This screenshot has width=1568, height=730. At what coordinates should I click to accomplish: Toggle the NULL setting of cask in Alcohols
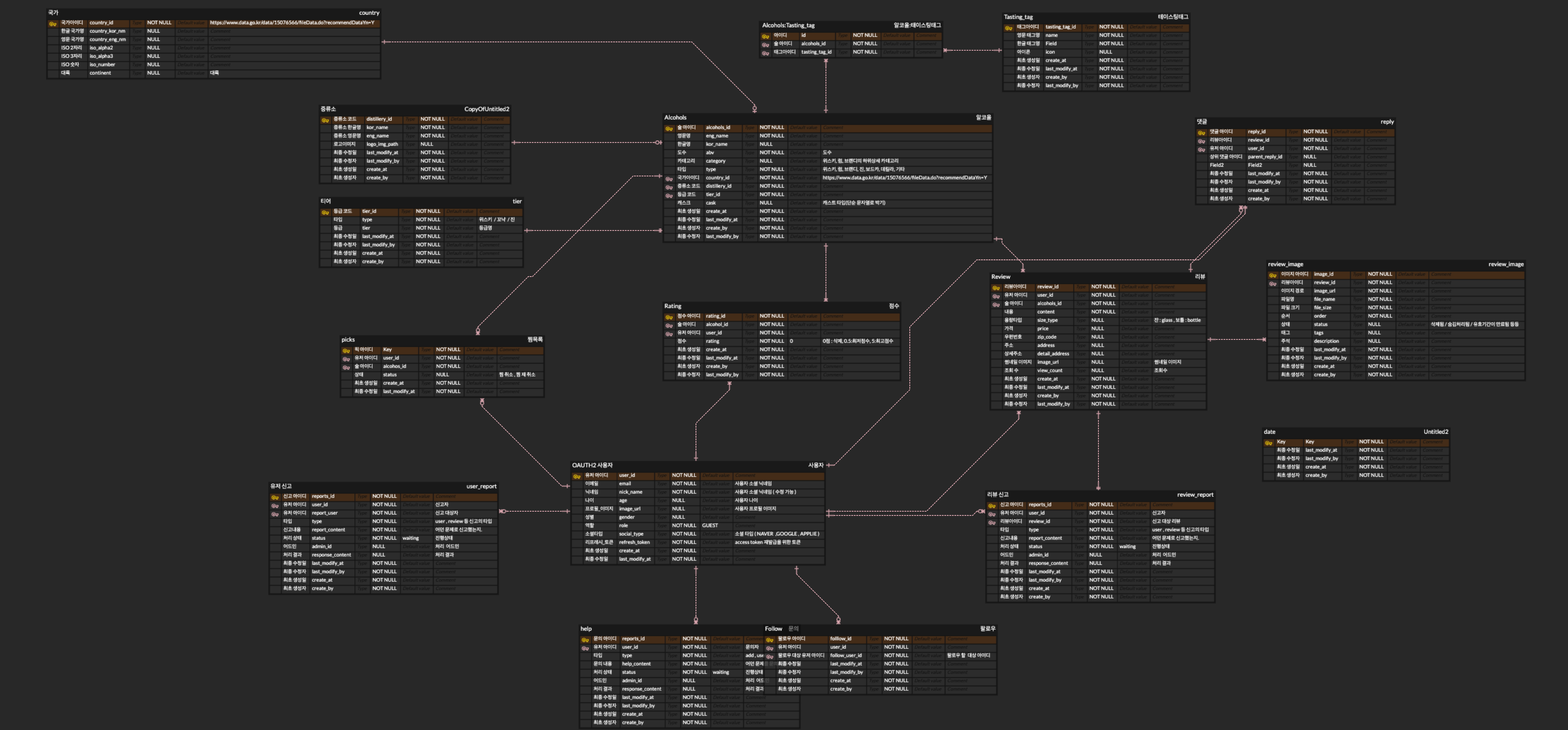[766, 203]
